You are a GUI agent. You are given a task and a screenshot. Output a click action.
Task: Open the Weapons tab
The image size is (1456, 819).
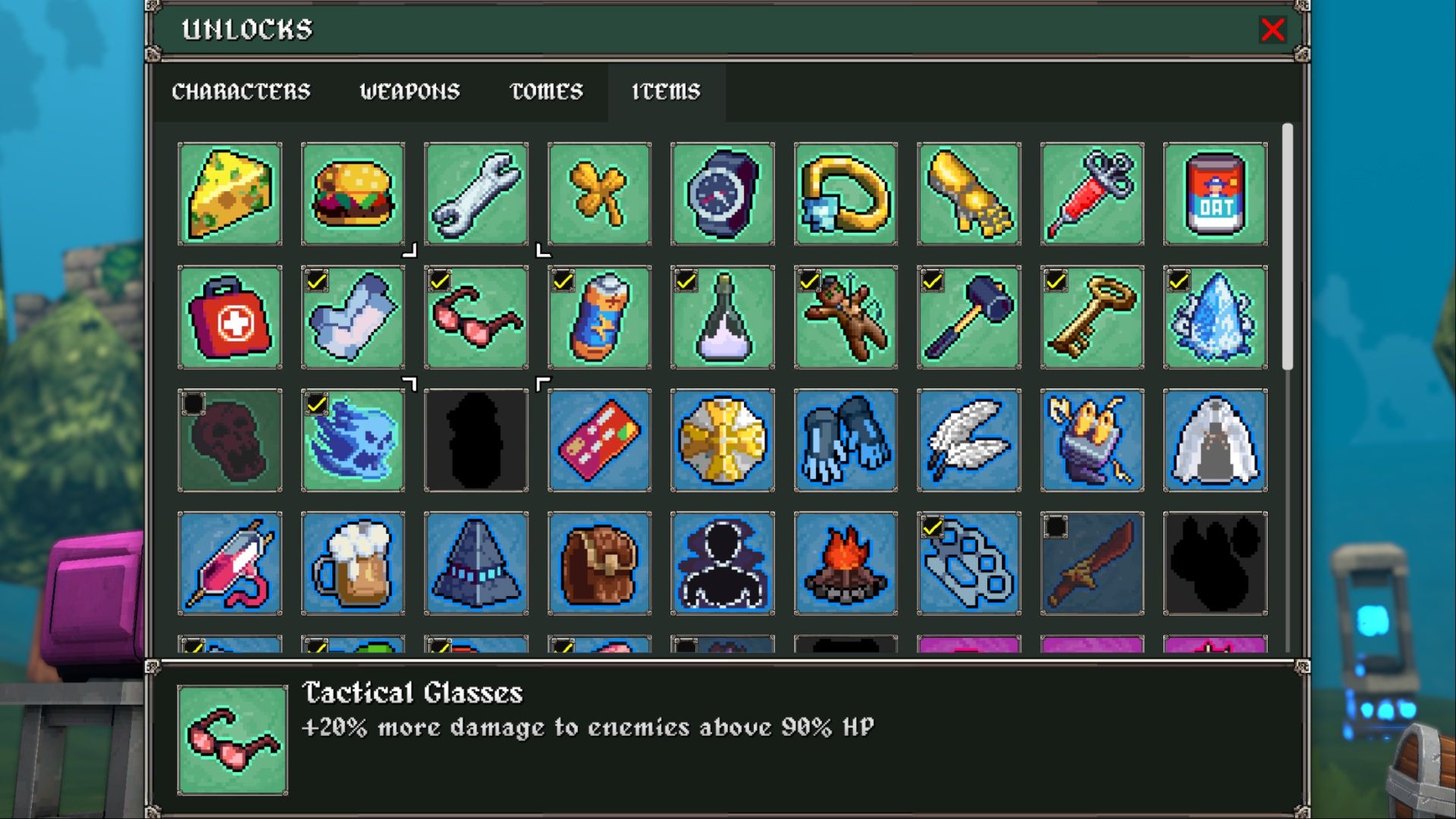coord(409,92)
